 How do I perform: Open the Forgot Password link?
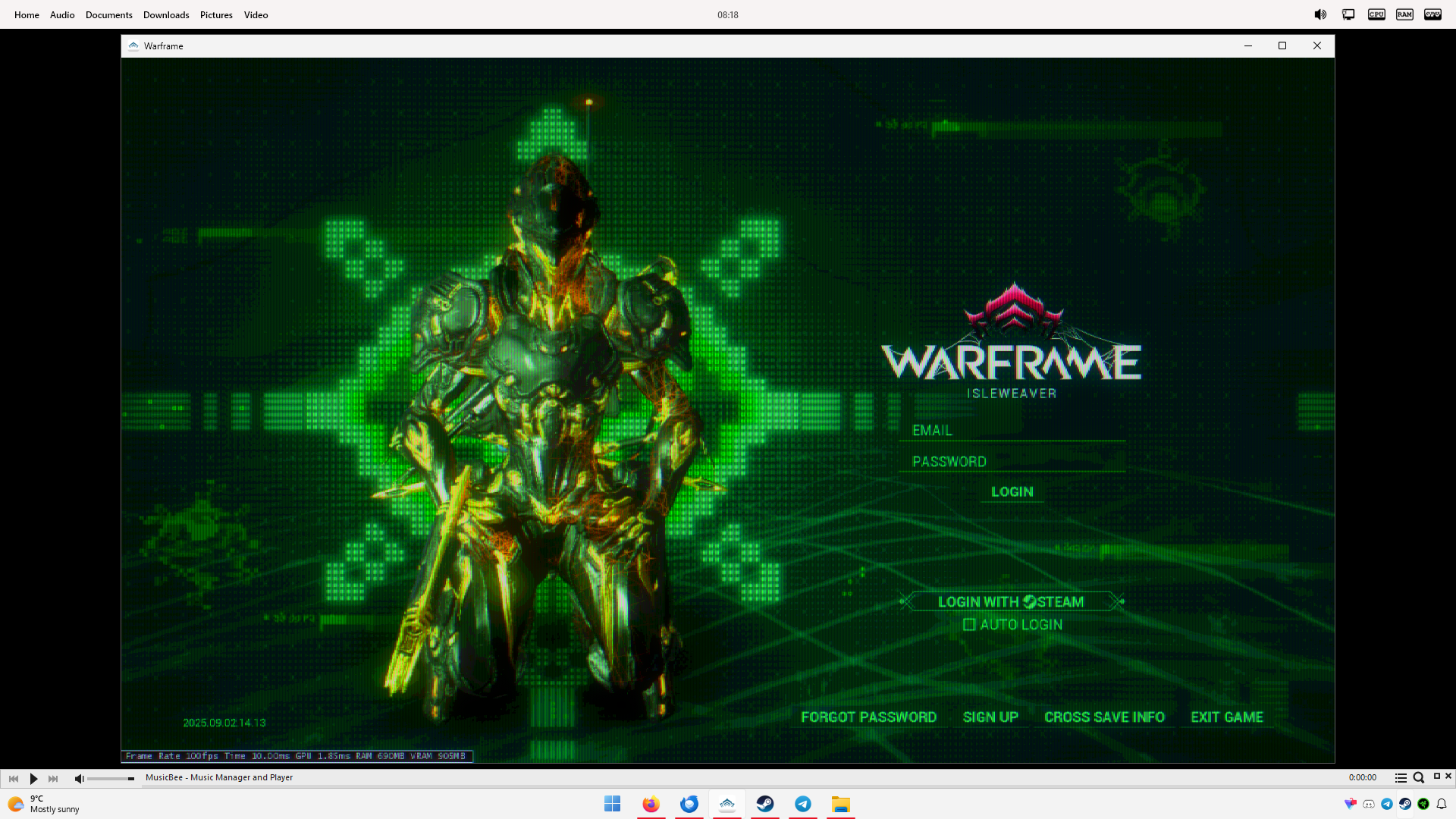[868, 717]
